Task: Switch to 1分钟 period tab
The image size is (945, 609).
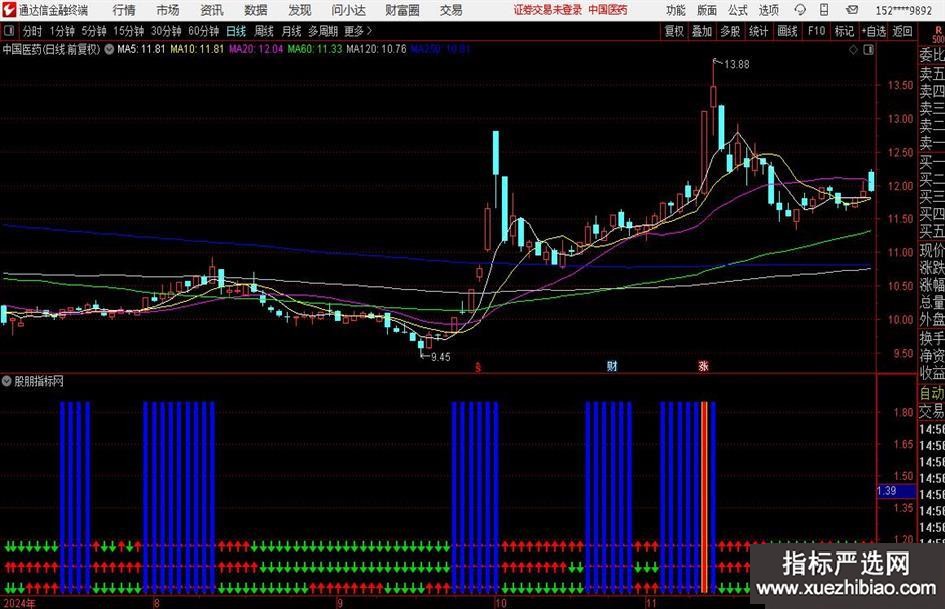Action: 61,31
